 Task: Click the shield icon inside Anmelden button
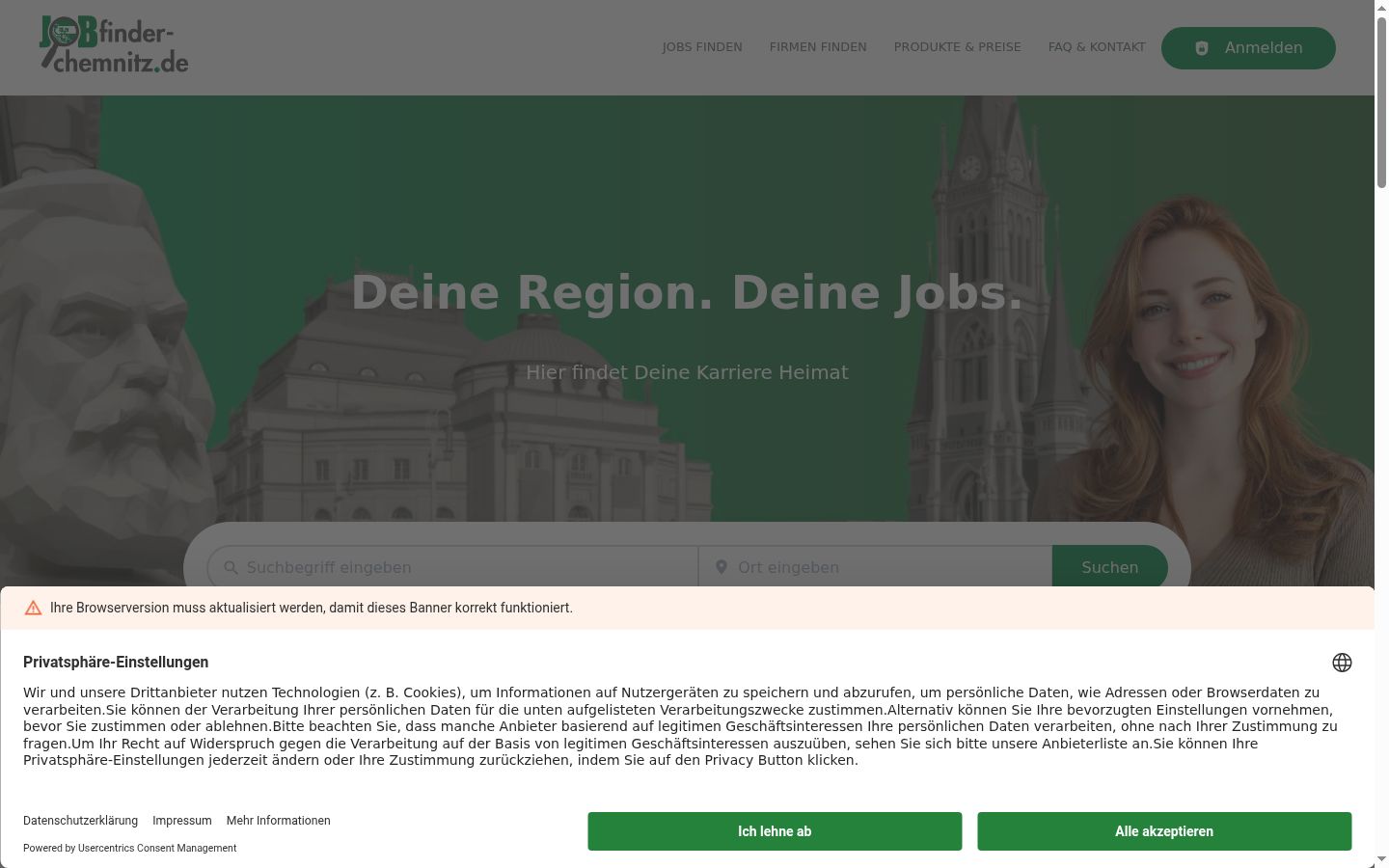tap(1202, 48)
